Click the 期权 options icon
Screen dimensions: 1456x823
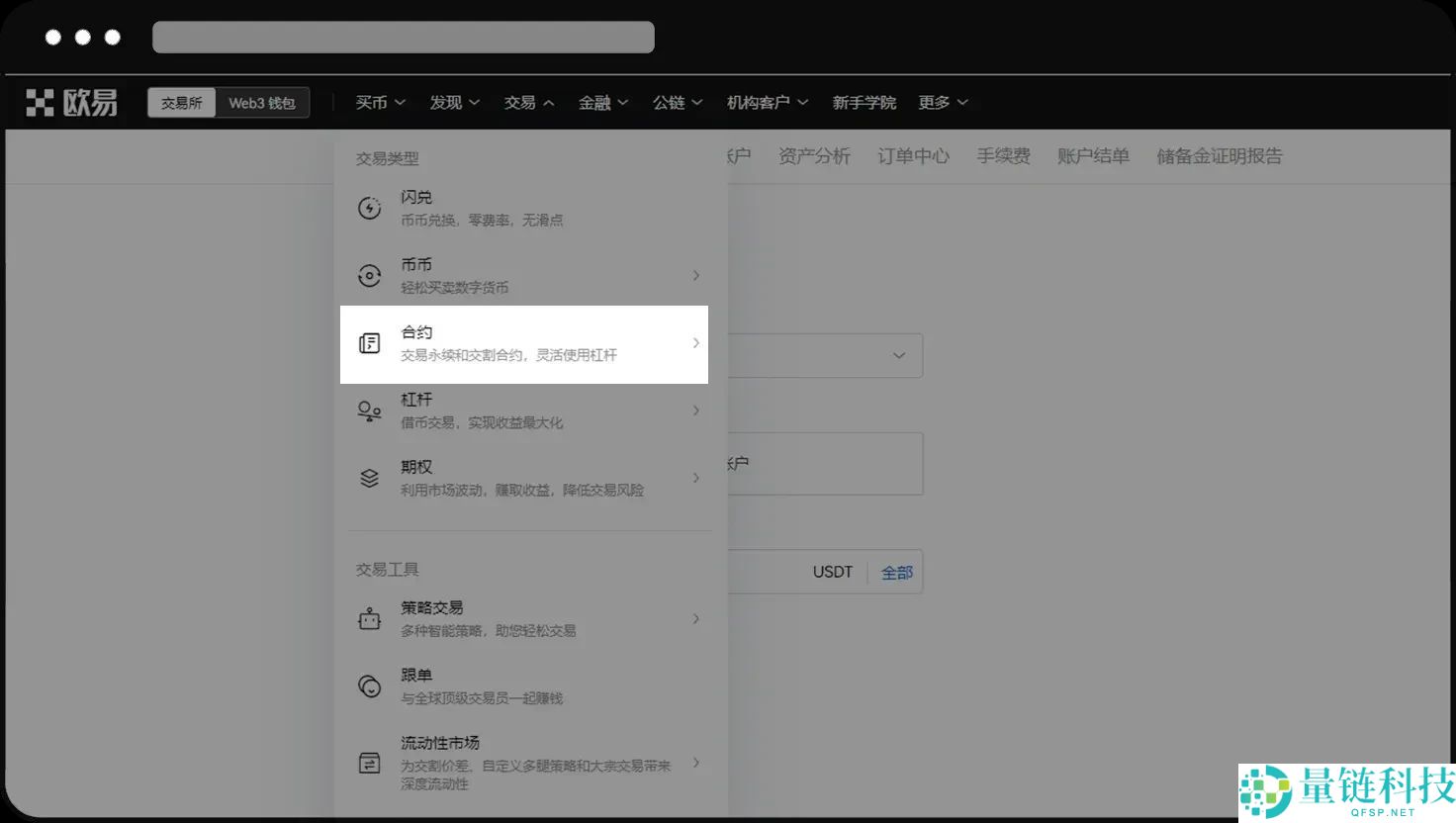point(369,478)
